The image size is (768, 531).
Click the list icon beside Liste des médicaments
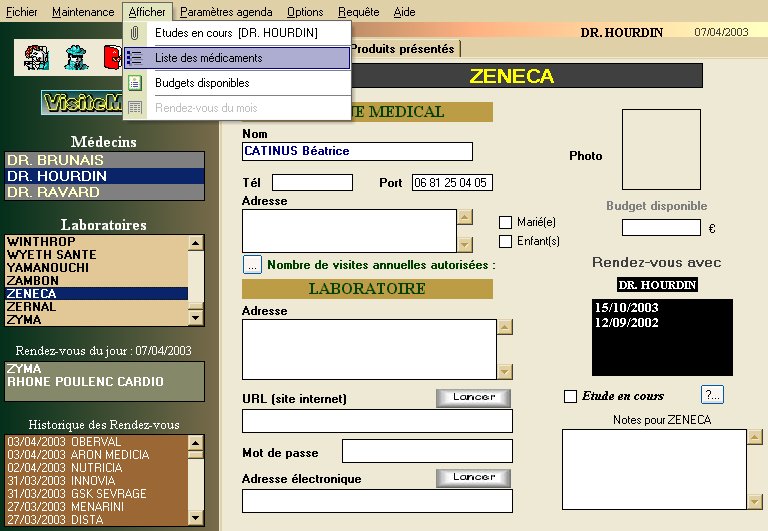coord(135,58)
